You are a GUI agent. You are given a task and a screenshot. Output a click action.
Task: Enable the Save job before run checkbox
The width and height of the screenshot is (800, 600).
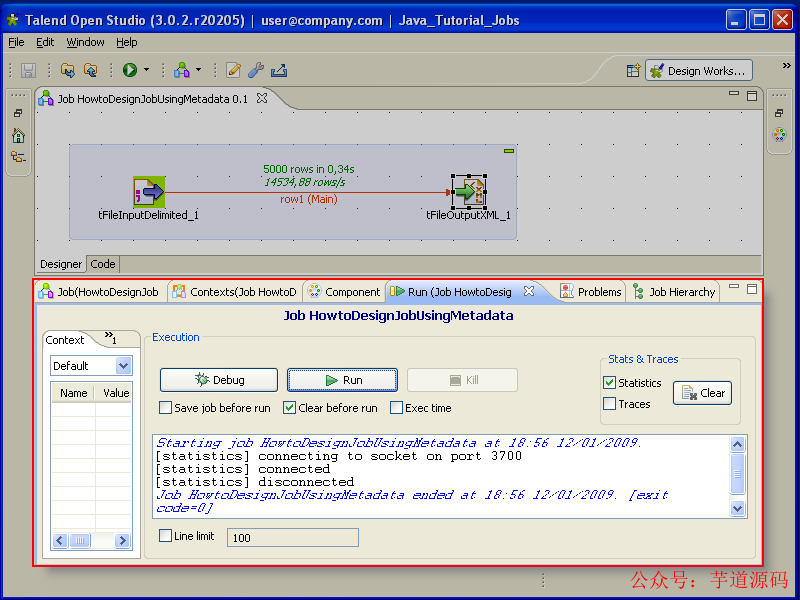pyautogui.click(x=165, y=407)
